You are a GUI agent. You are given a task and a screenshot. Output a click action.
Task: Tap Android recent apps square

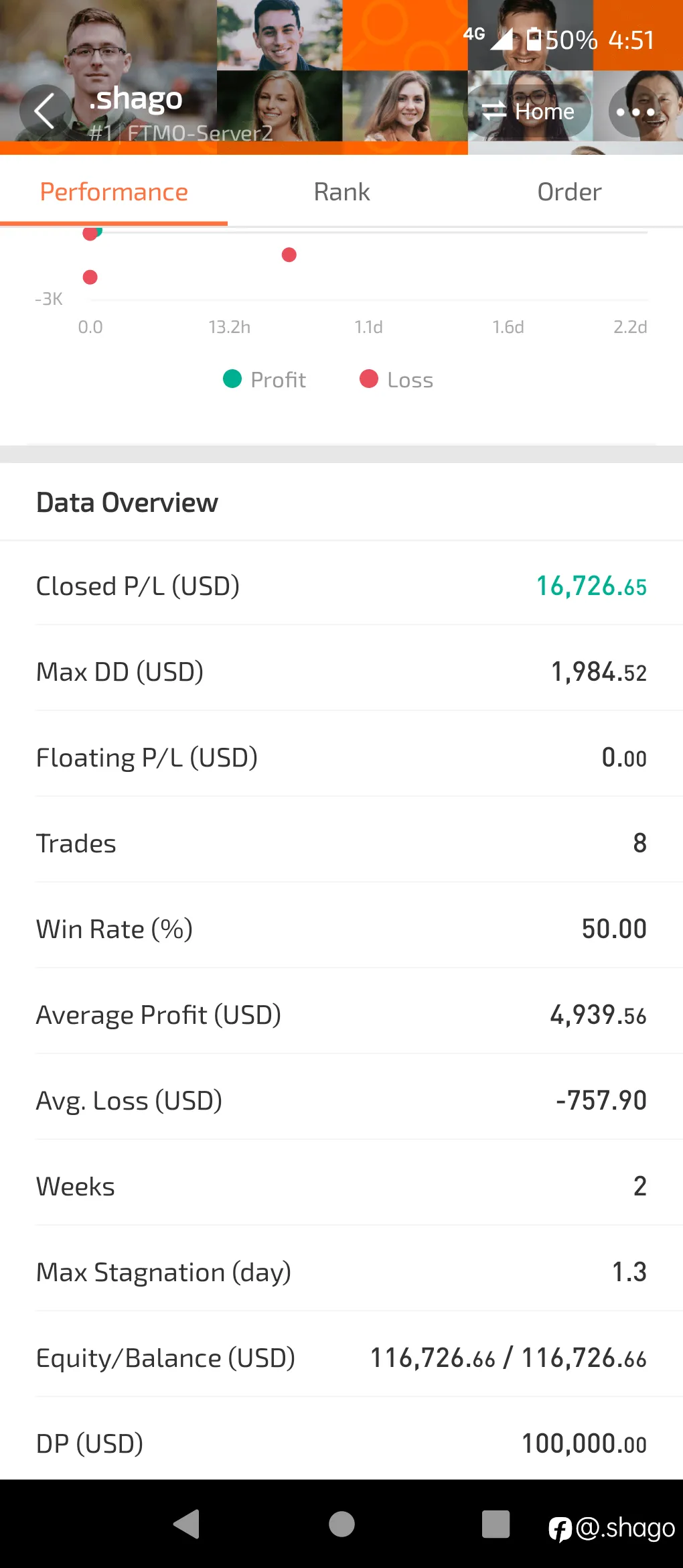tap(496, 1524)
